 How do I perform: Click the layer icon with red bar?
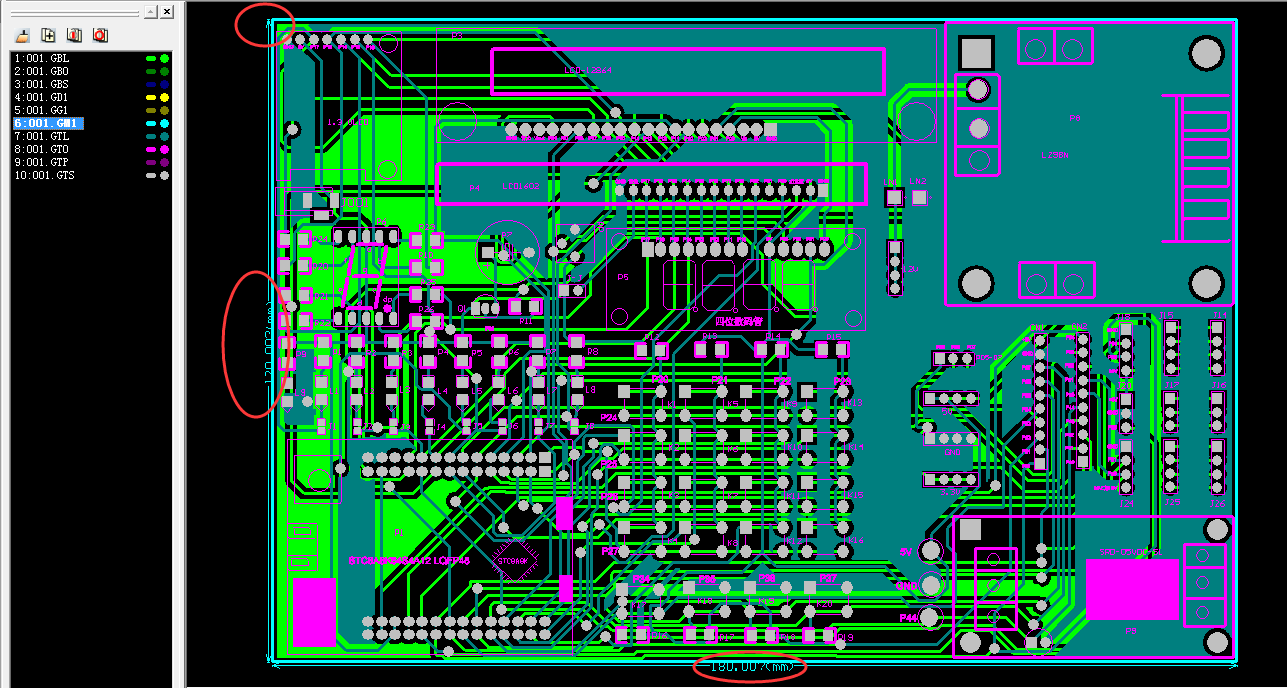point(74,35)
